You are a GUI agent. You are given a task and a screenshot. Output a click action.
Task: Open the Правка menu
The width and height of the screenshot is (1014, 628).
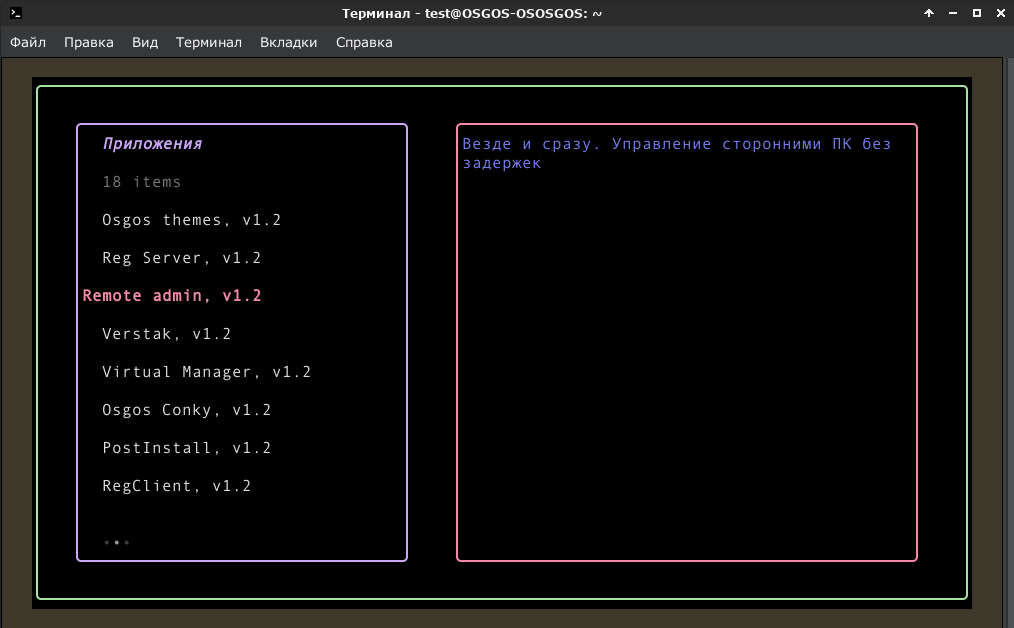pyautogui.click(x=89, y=42)
